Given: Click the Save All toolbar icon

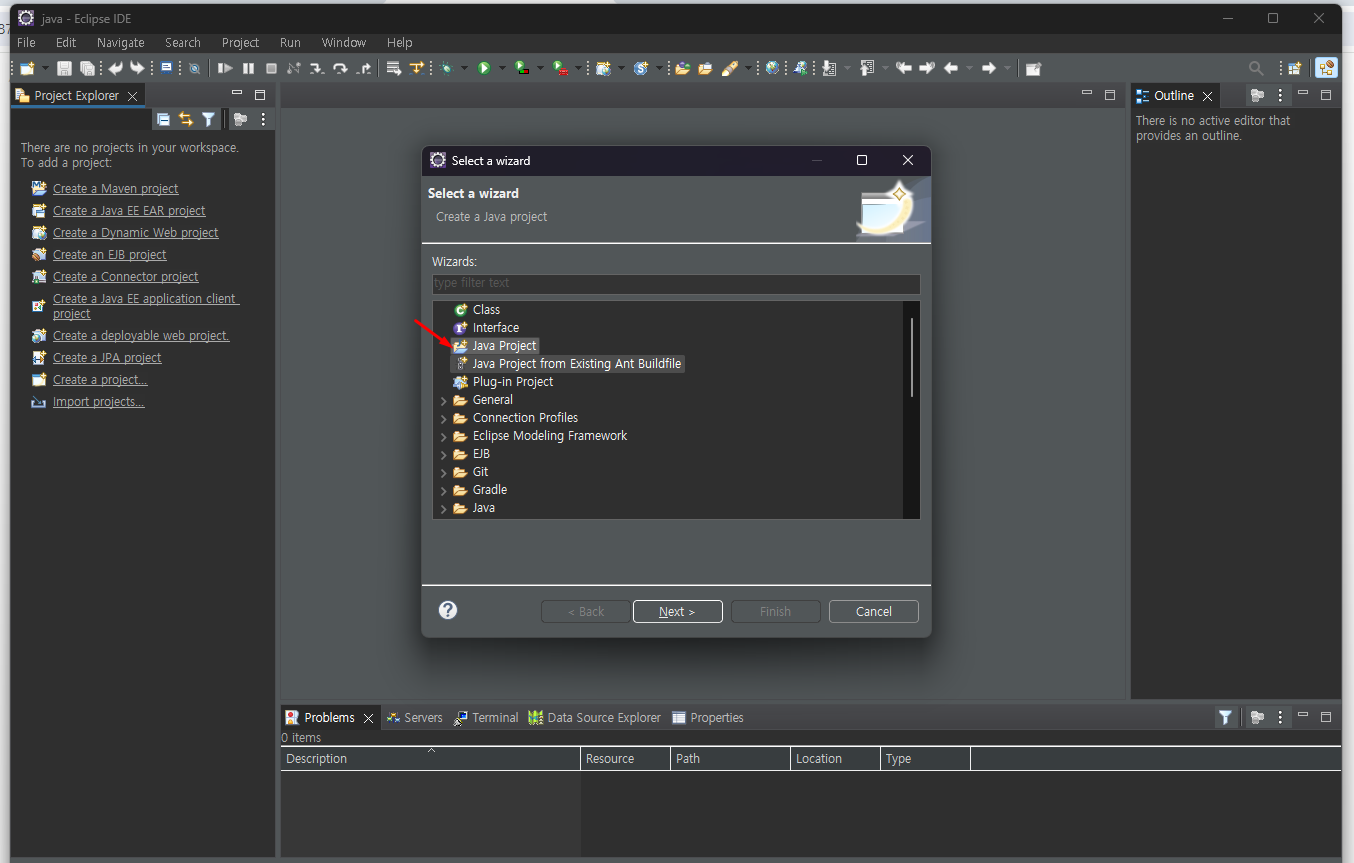Looking at the screenshot, I should click(87, 68).
